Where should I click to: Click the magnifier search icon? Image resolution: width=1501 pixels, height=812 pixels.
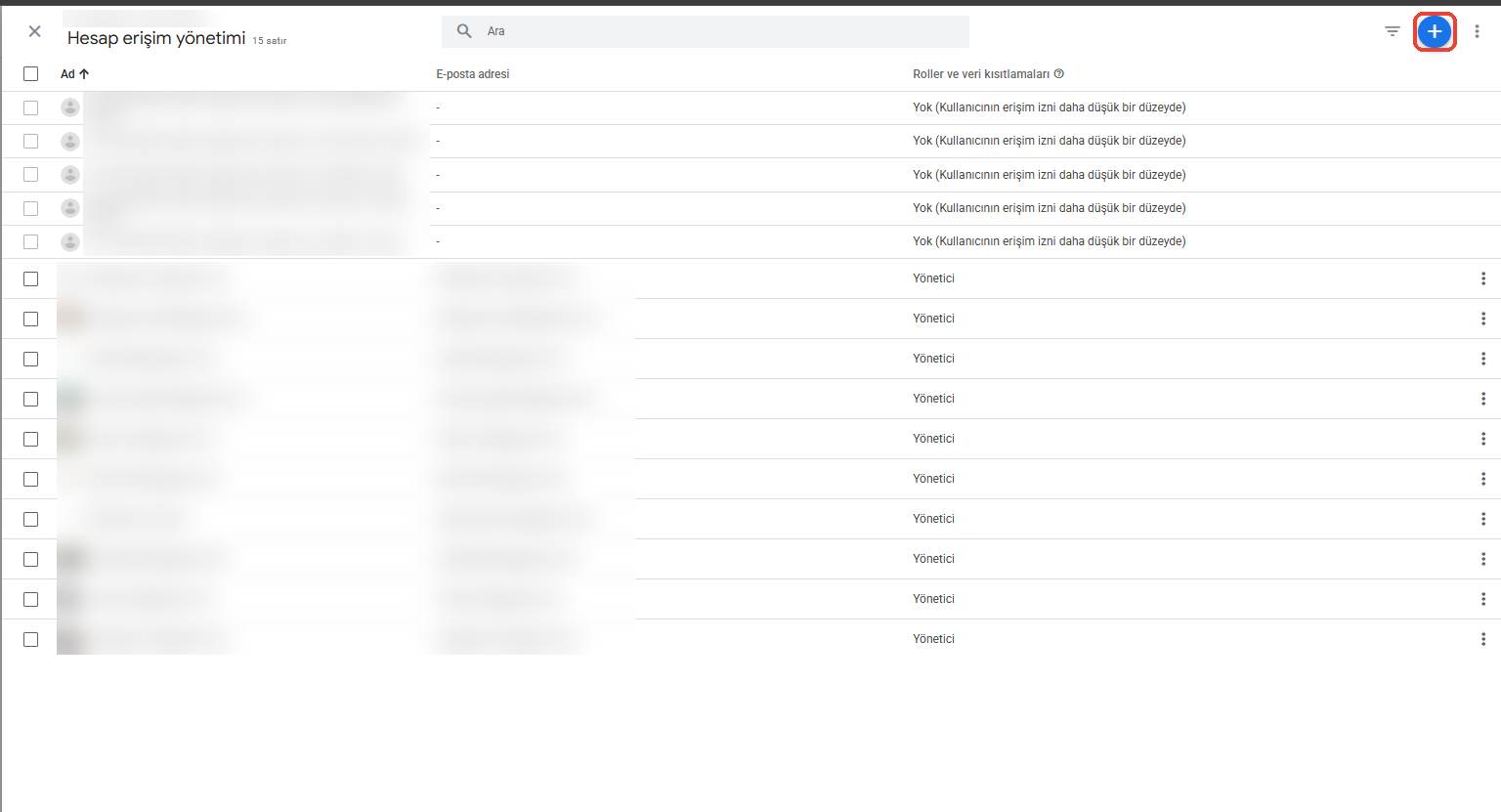pyautogui.click(x=465, y=31)
